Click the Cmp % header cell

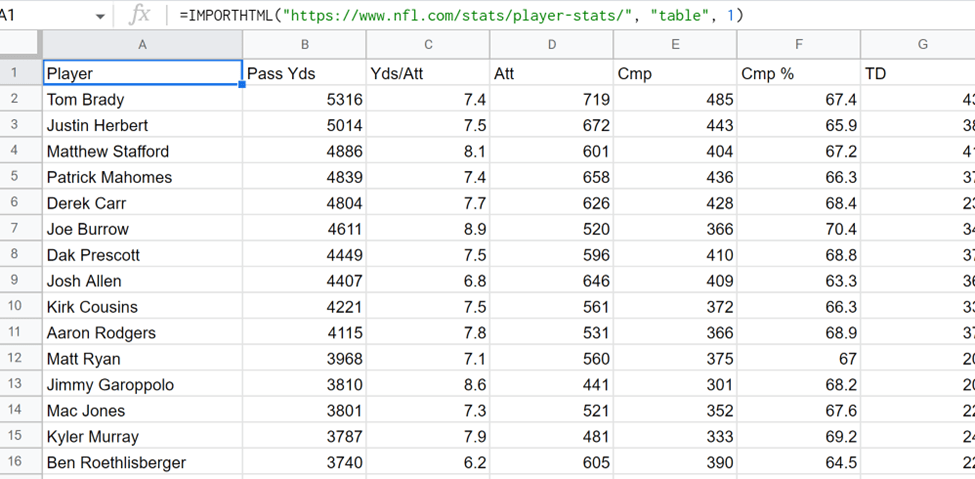799,73
